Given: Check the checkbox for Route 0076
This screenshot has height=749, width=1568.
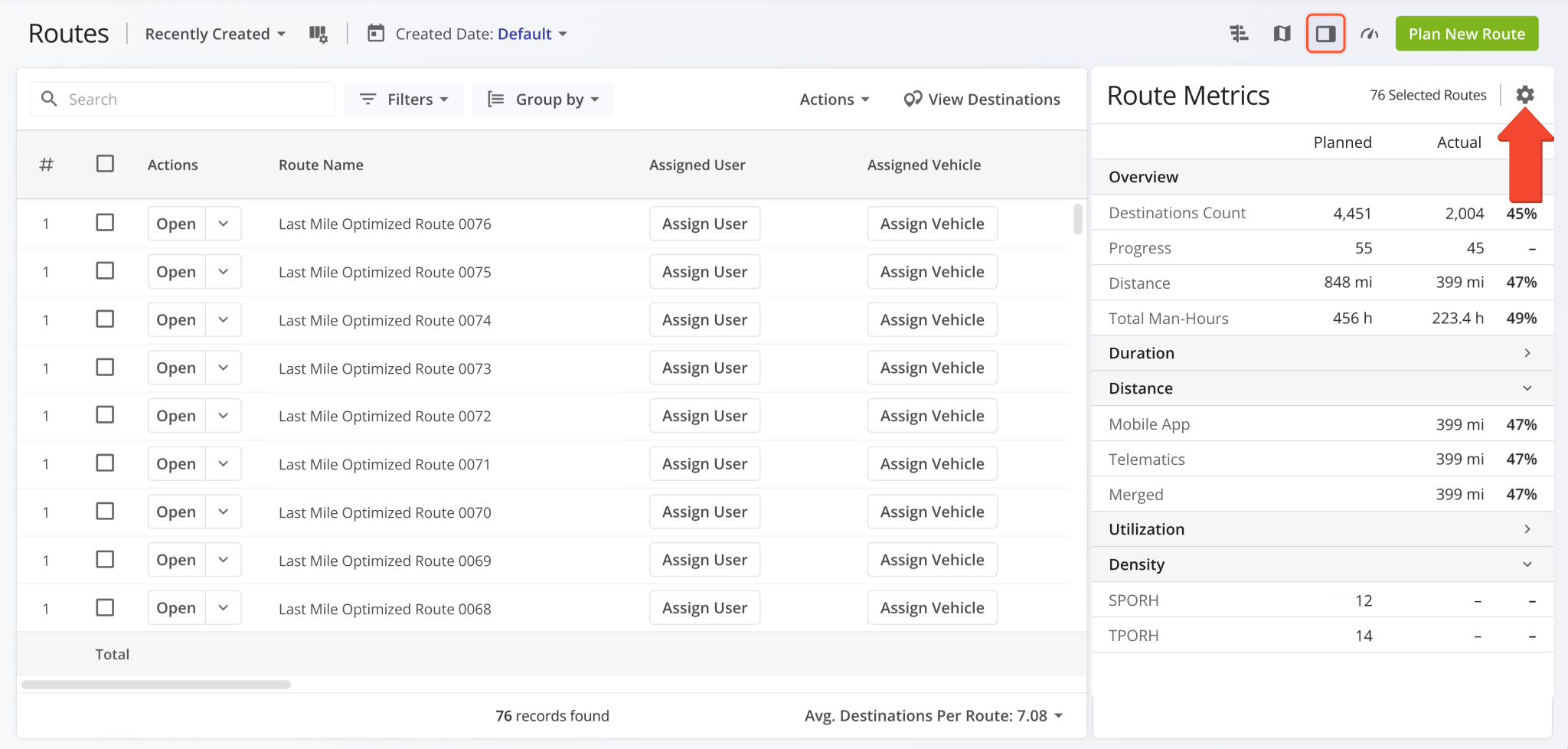Looking at the screenshot, I should 105,222.
